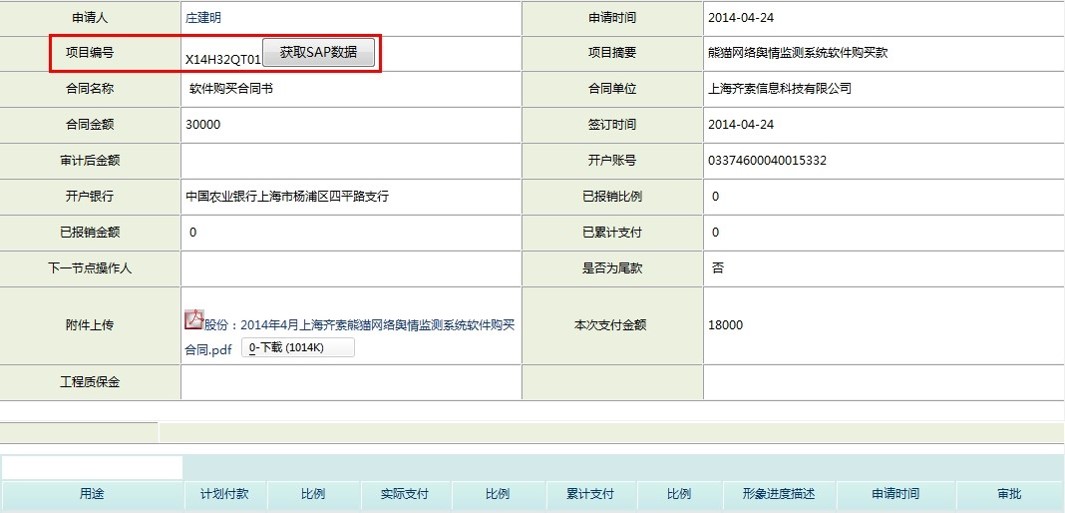Click the 用途 column header
The width and height of the screenshot is (1065, 513).
coord(93,494)
